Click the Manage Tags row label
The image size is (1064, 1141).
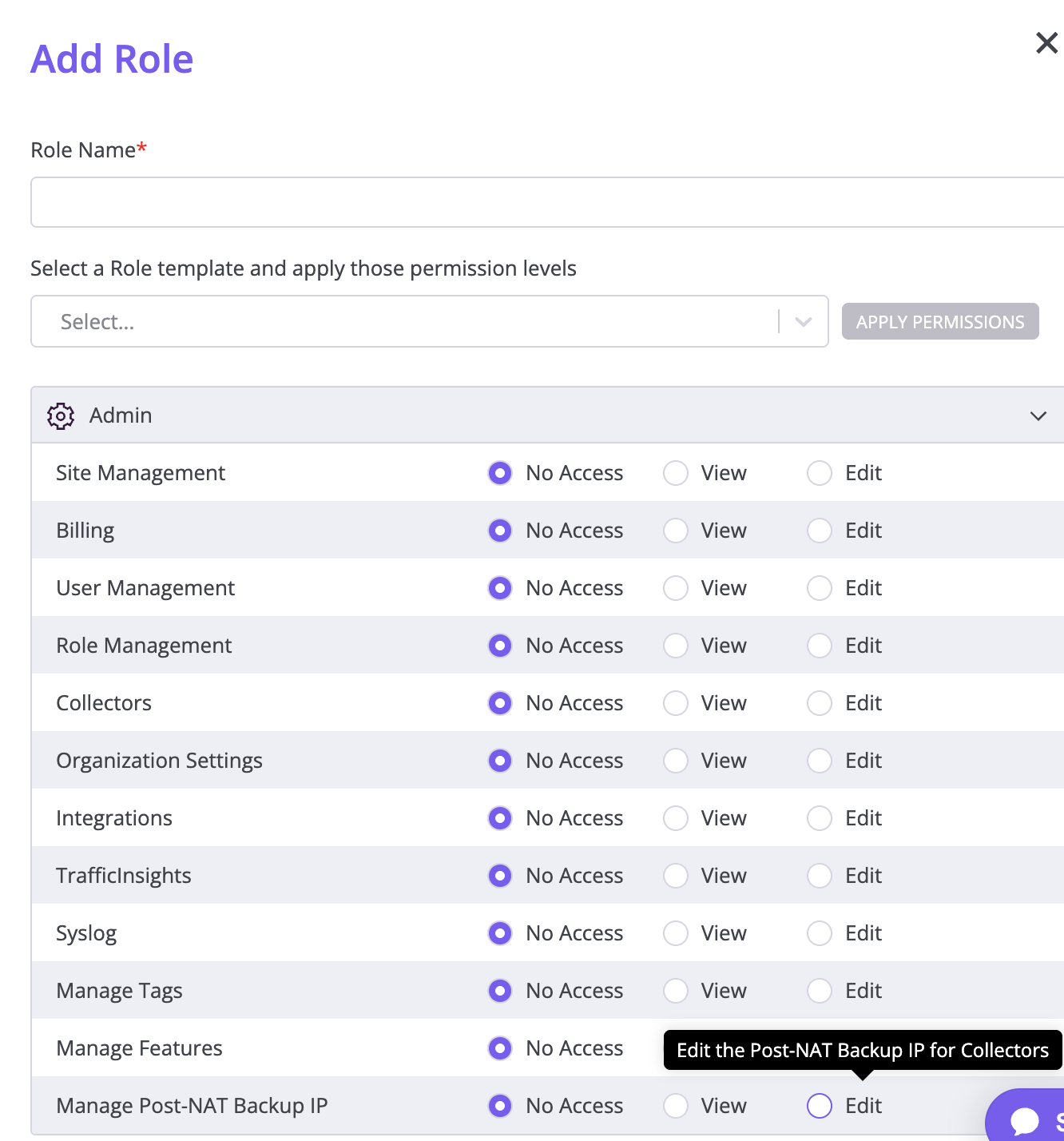pos(119,991)
